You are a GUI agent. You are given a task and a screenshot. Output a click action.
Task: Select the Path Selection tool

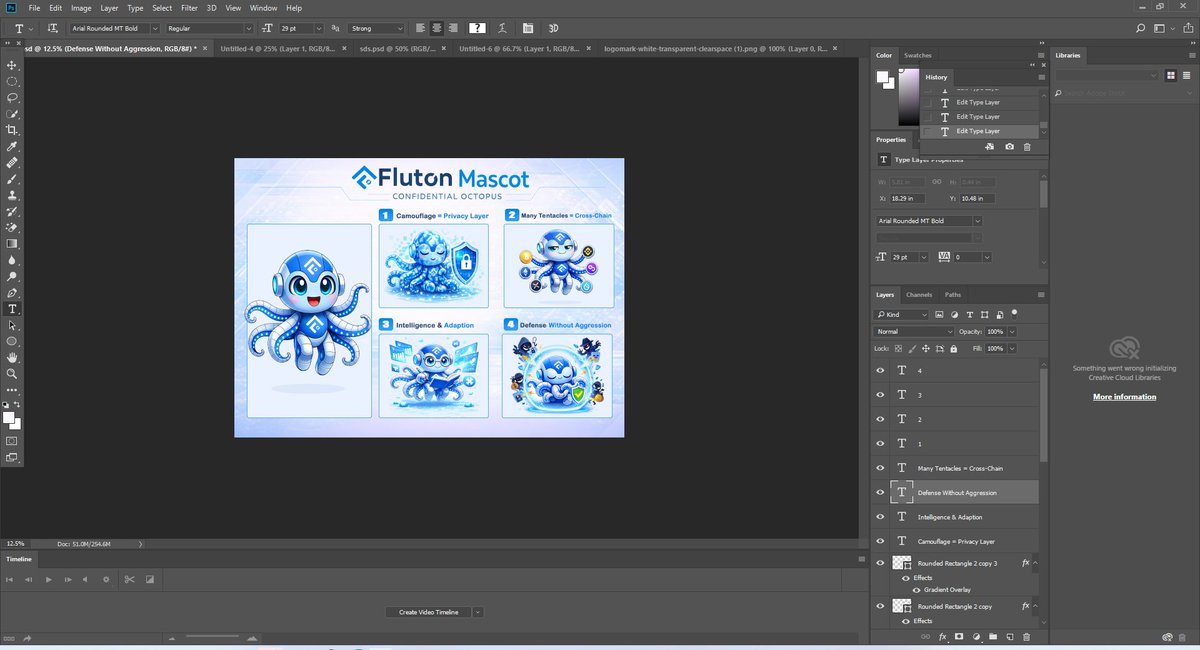coord(12,325)
